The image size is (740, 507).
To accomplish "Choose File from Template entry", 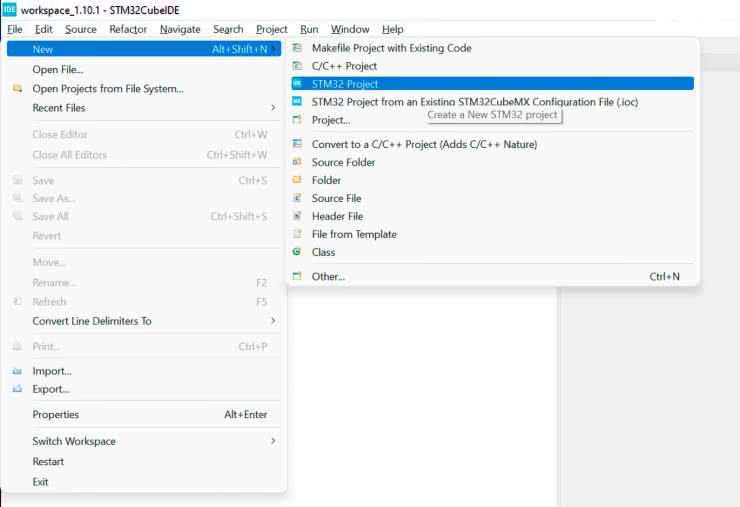I will [354, 234].
